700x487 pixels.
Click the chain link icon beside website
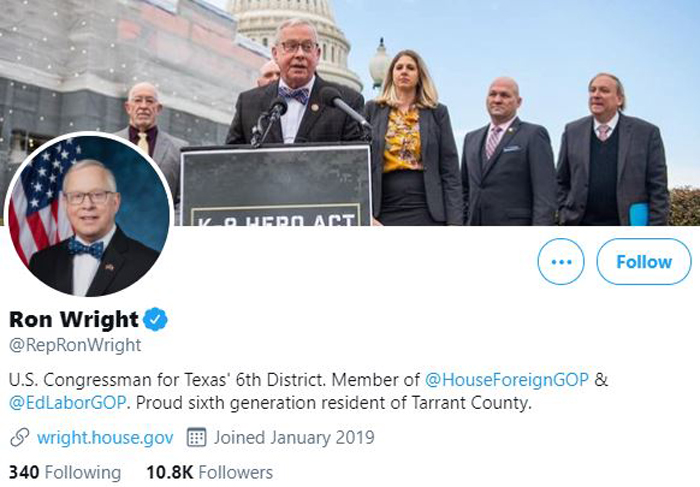pos(20,437)
